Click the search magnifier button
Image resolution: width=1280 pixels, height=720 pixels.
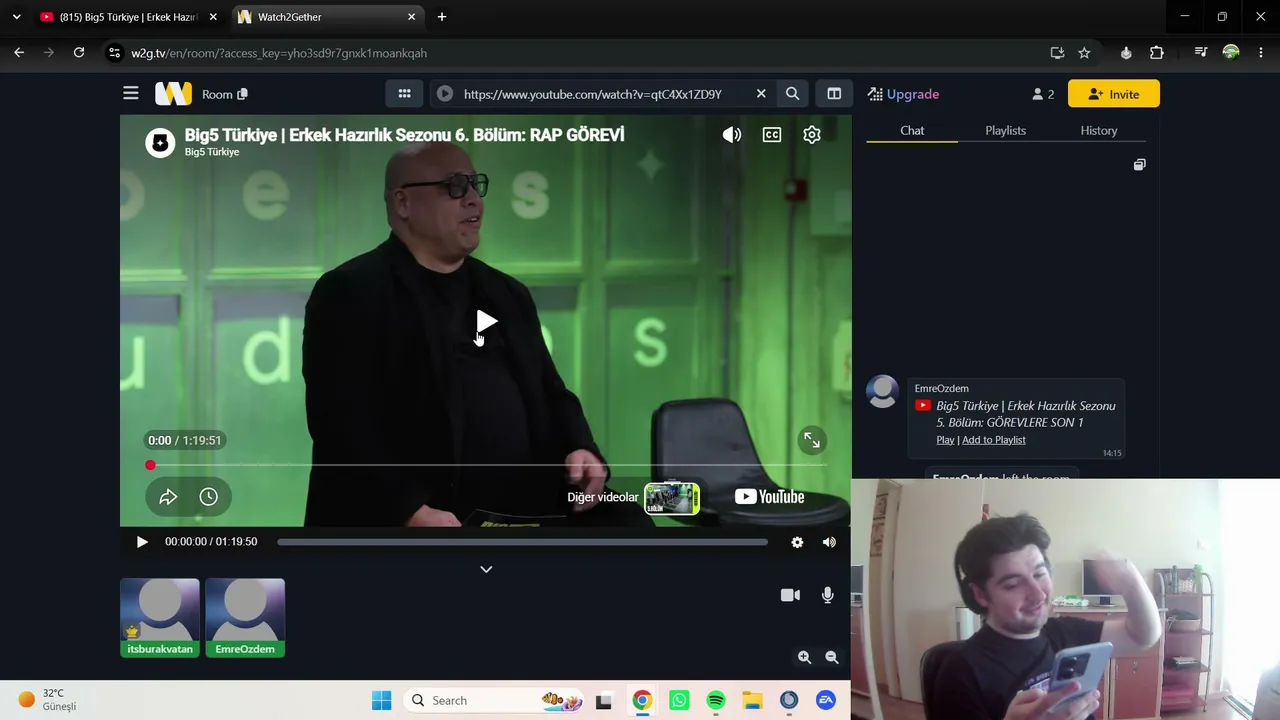pos(792,94)
